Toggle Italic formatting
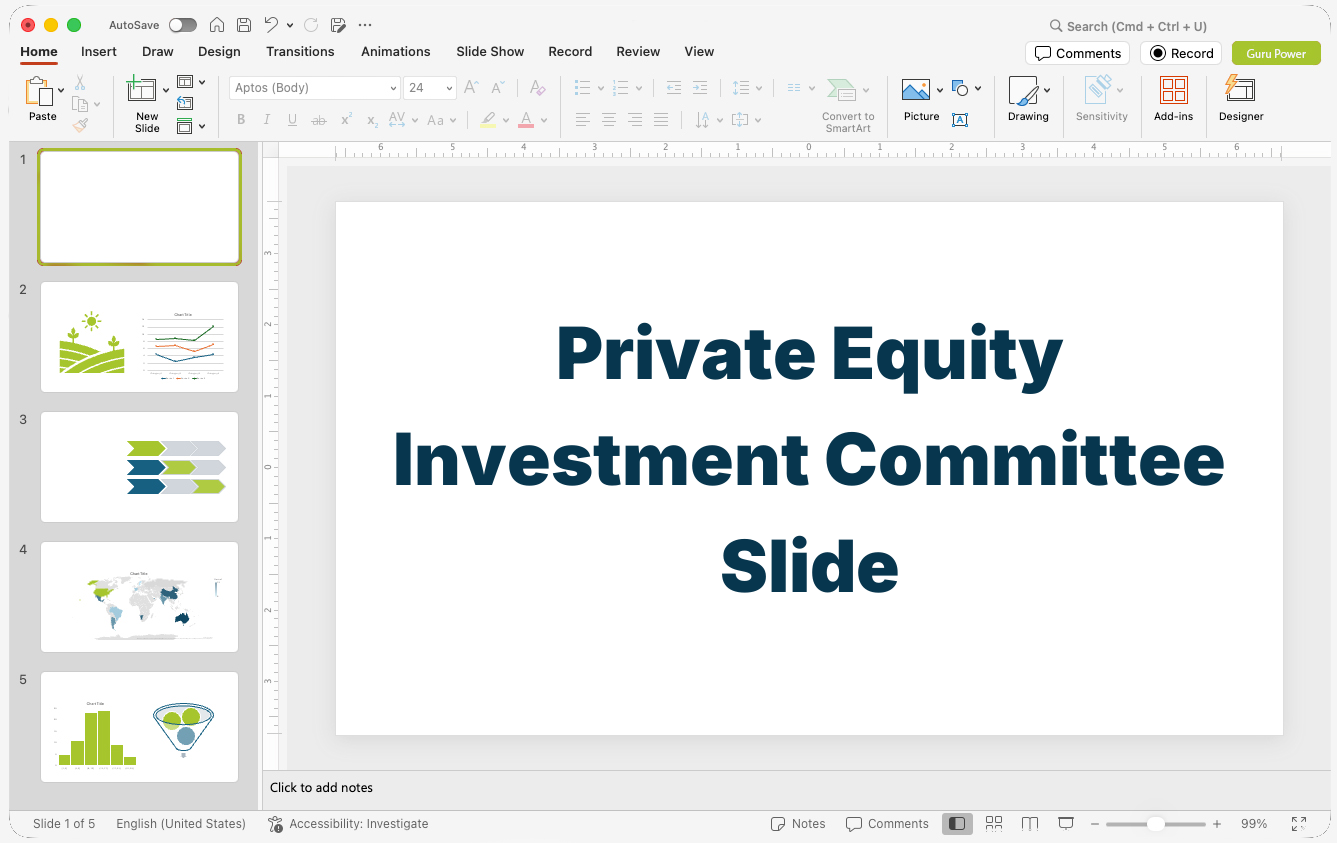The width and height of the screenshot is (1337, 843). 267,120
